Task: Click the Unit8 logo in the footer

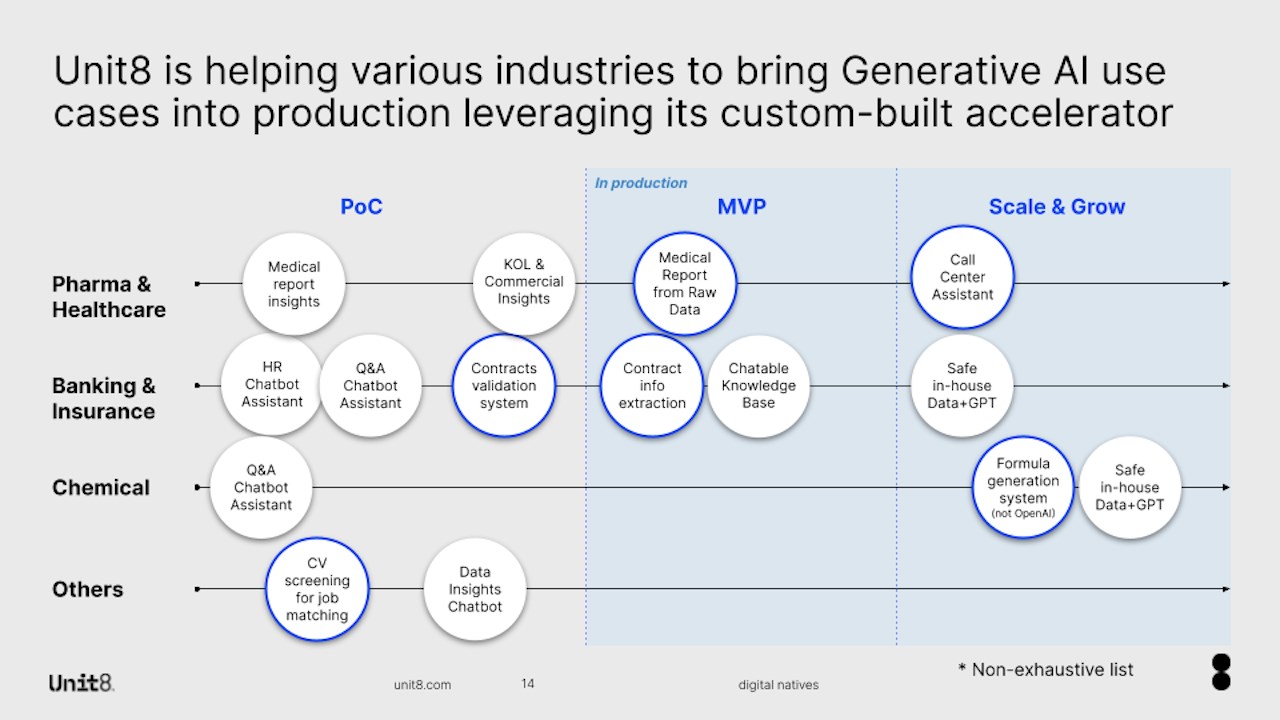Action: click(81, 683)
